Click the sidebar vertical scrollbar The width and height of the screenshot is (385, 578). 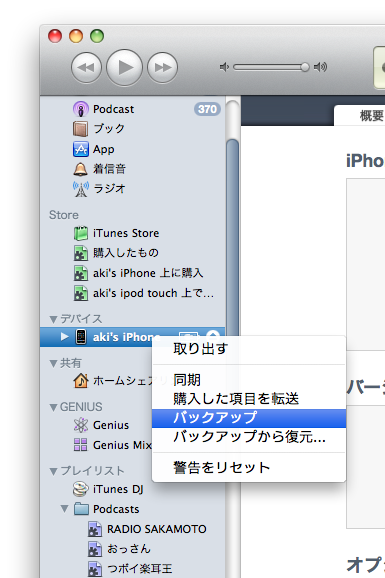[232, 236]
